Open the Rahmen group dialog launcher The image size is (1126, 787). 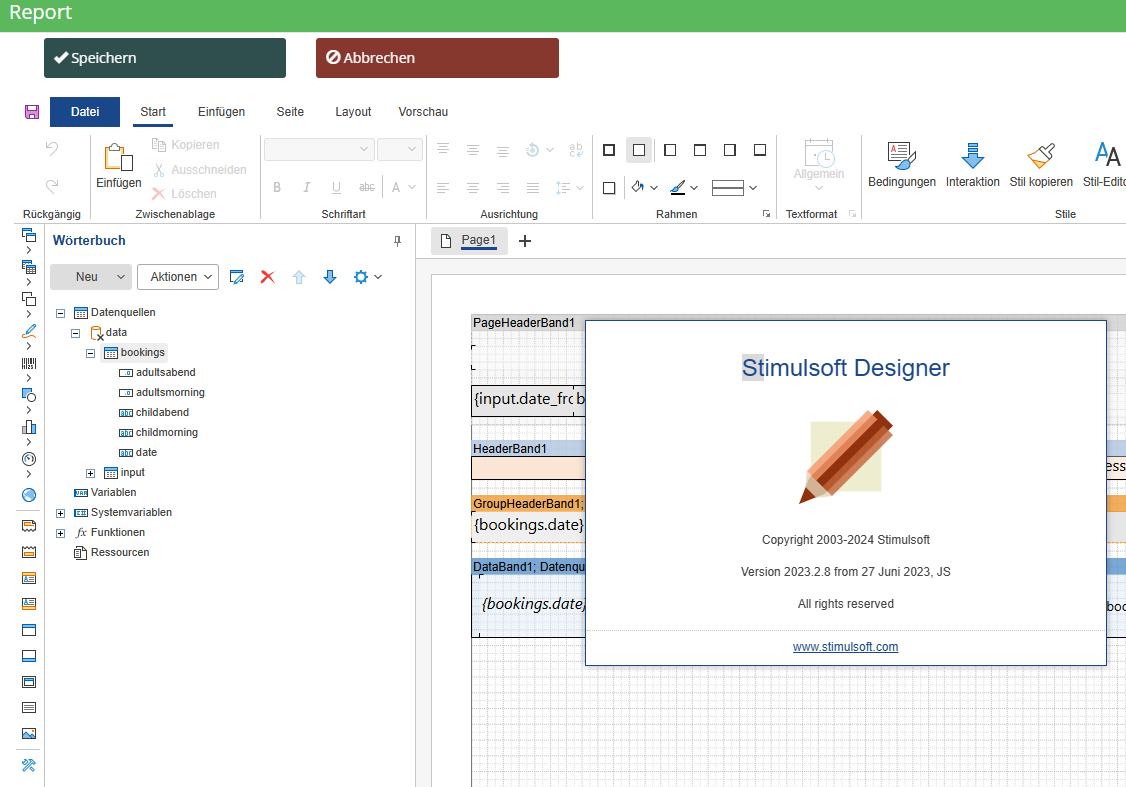(766, 214)
